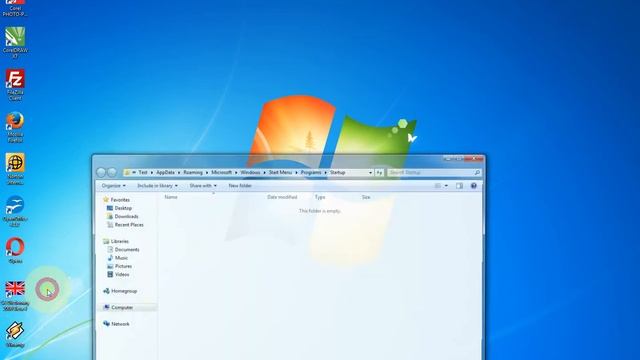
Task: Go to Roaming in the breadcrumb
Action: point(193,173)
